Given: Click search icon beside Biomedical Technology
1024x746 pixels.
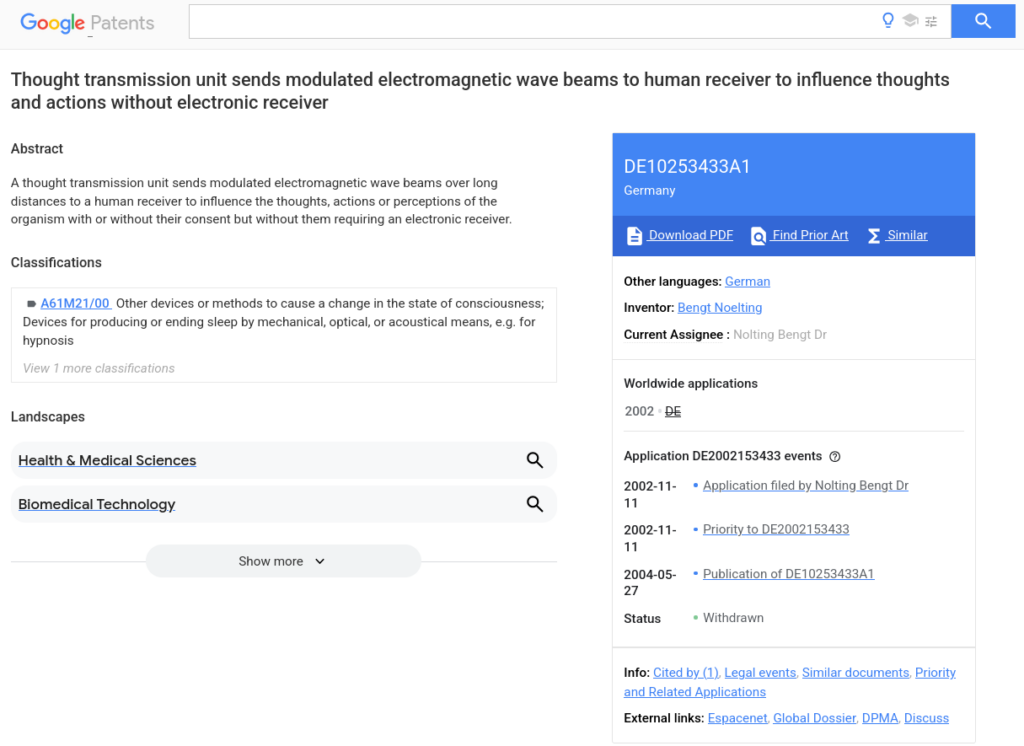Looking at the screenshot, I should [535, 504].
